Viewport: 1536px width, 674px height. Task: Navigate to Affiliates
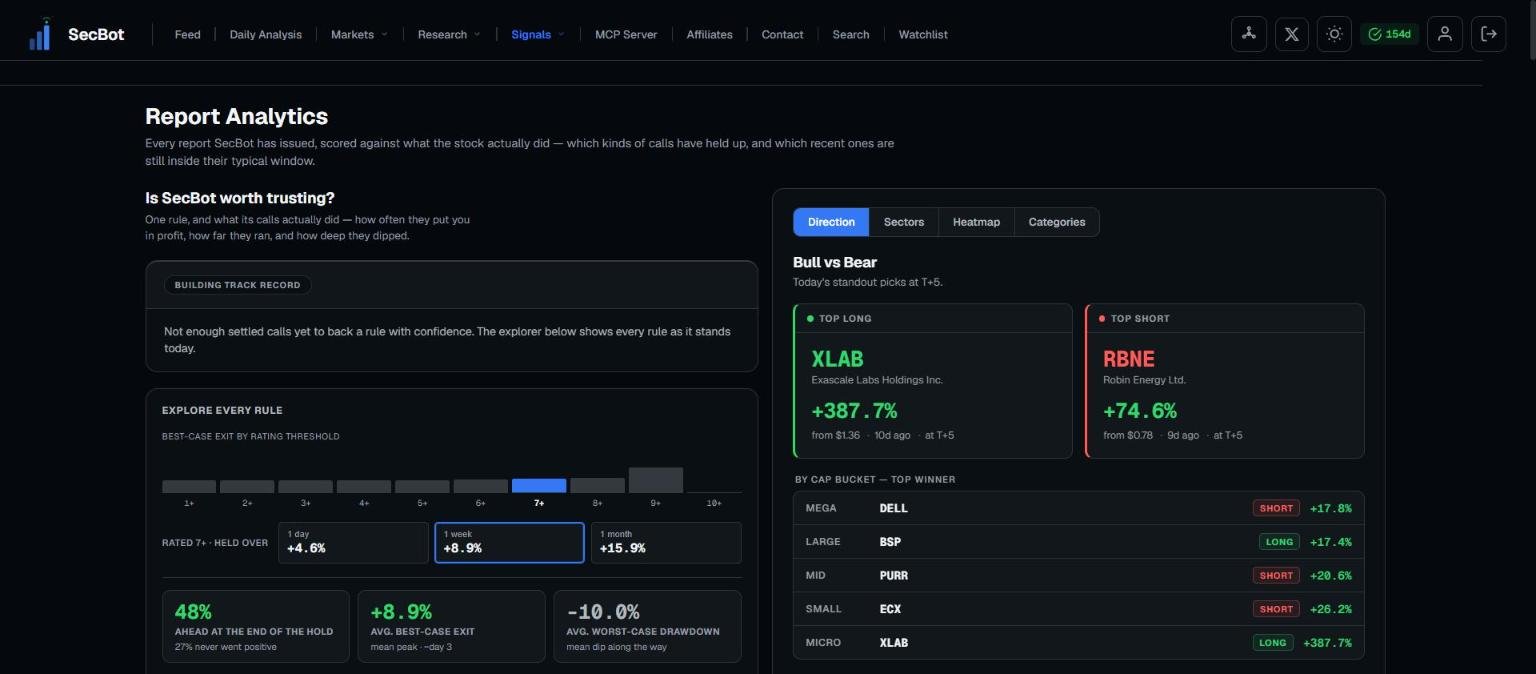click(x=709, y=34)
